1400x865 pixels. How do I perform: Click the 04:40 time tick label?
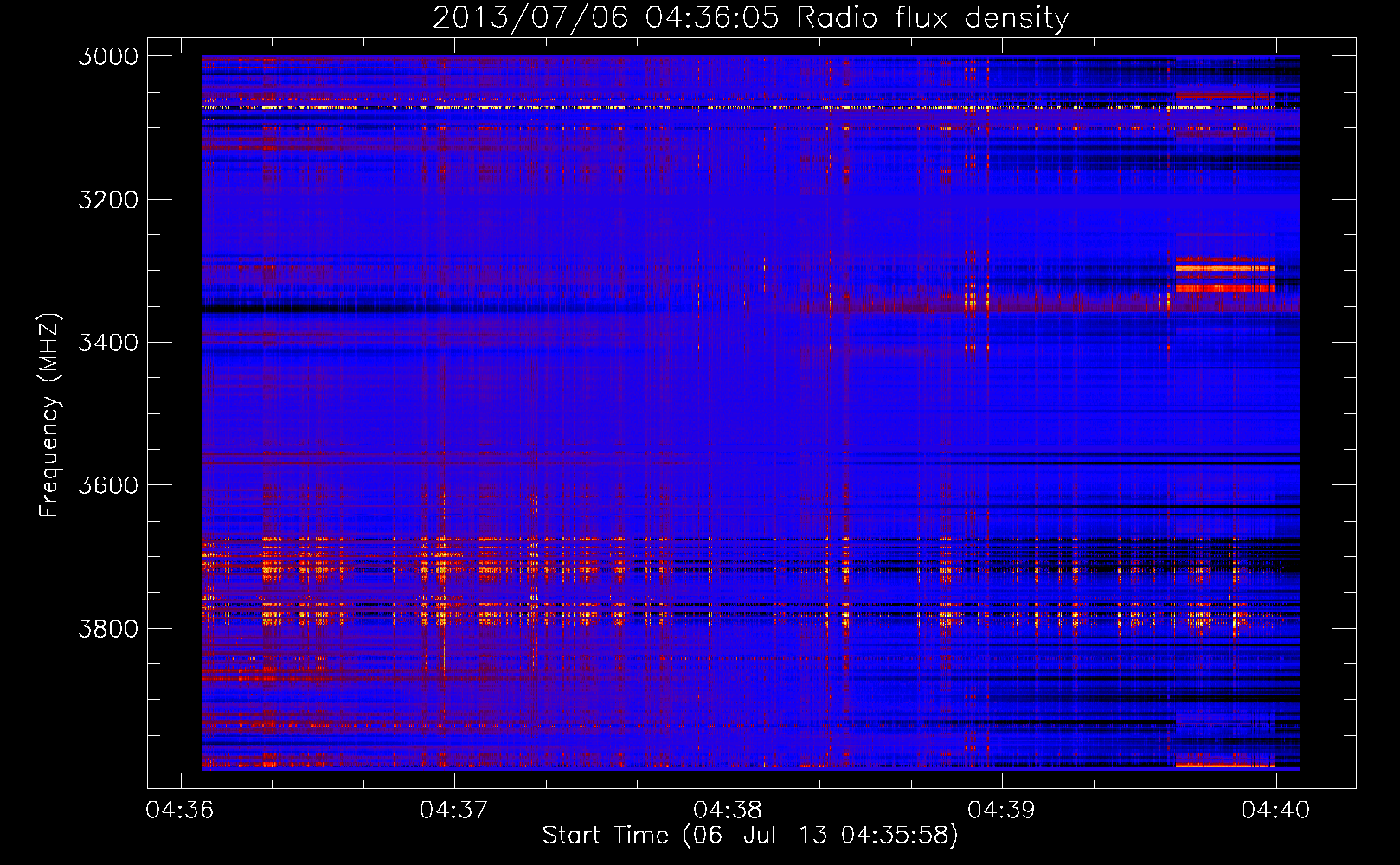[1276, 810]
